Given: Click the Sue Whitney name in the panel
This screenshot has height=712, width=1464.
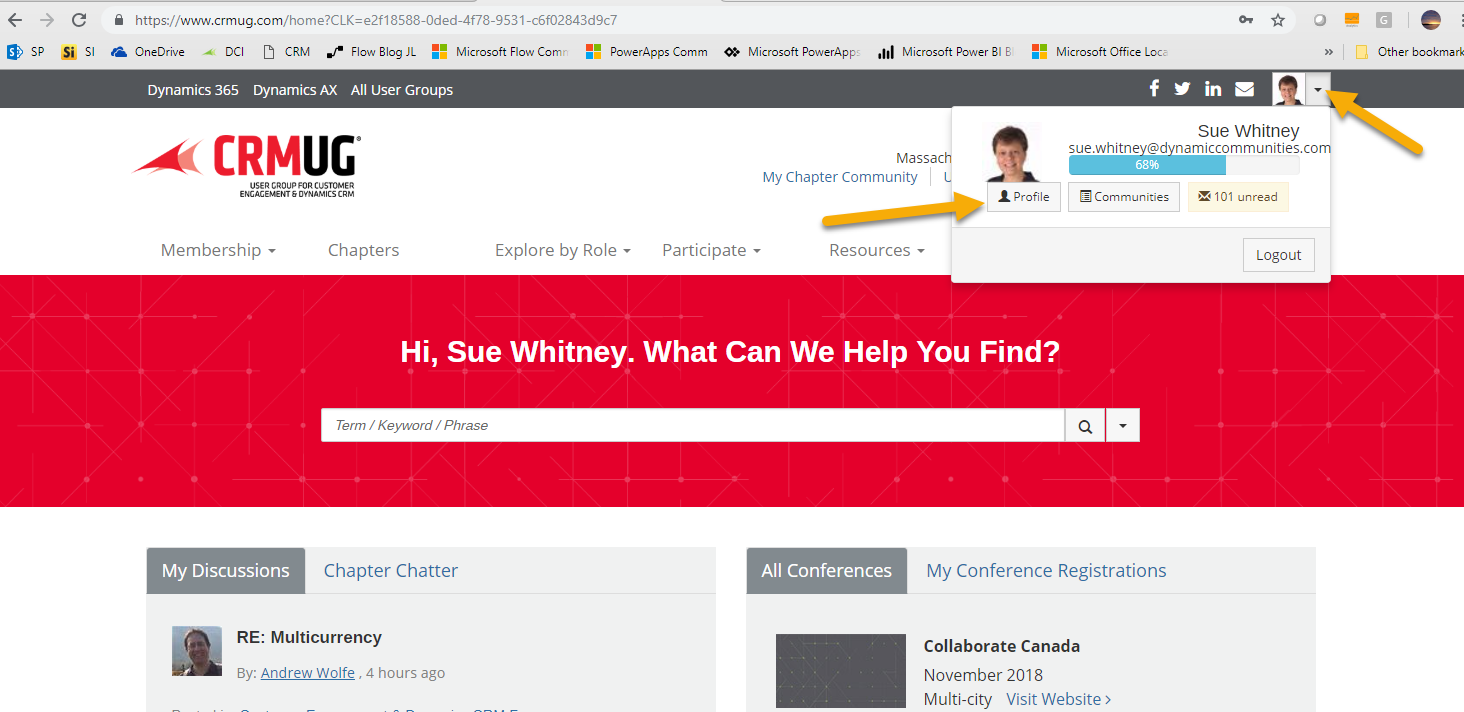Looking at the screenshot, I should [1248, 131].
